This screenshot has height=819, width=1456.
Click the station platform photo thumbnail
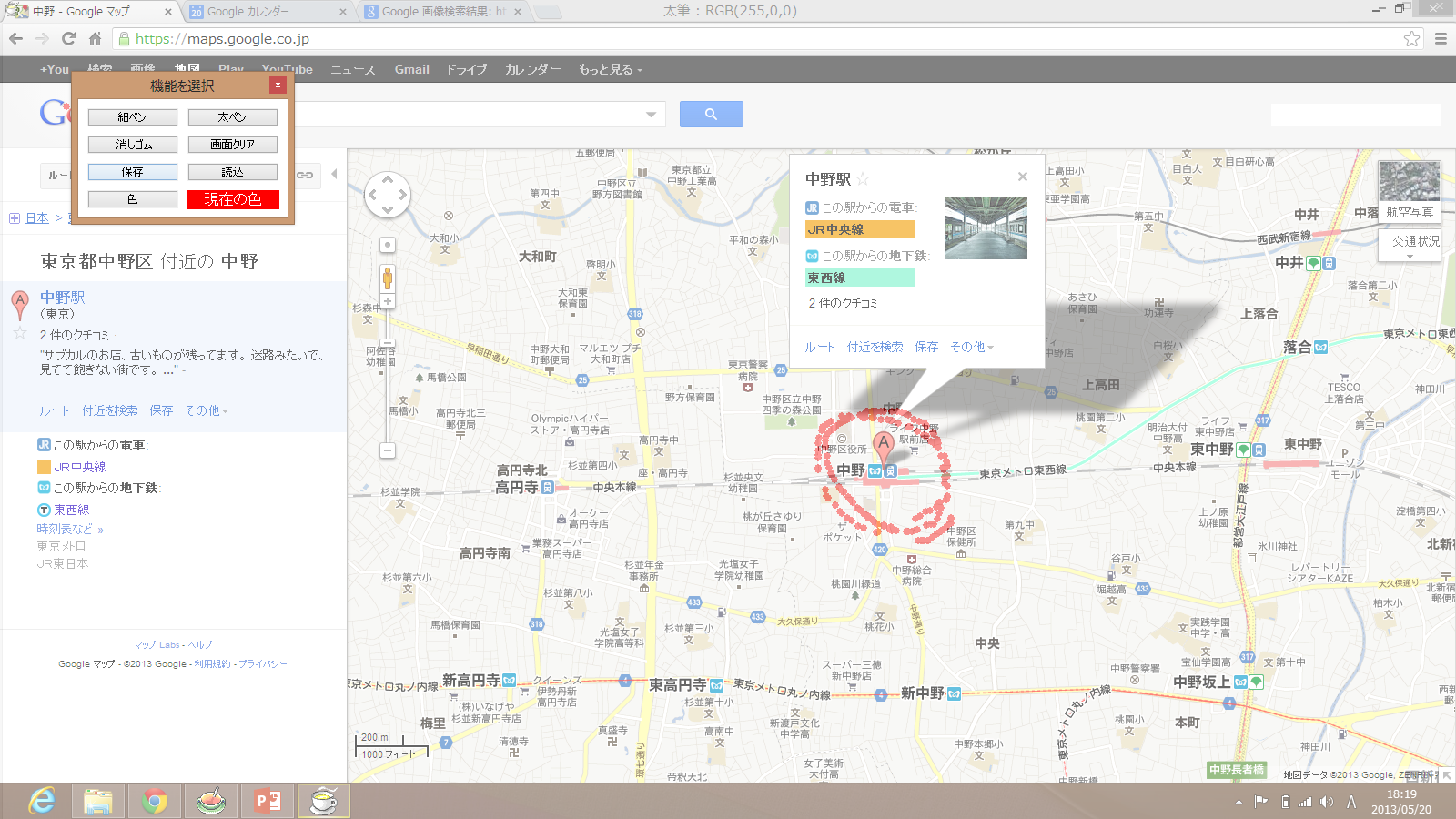pyautogui.click(x=986, y=228)
